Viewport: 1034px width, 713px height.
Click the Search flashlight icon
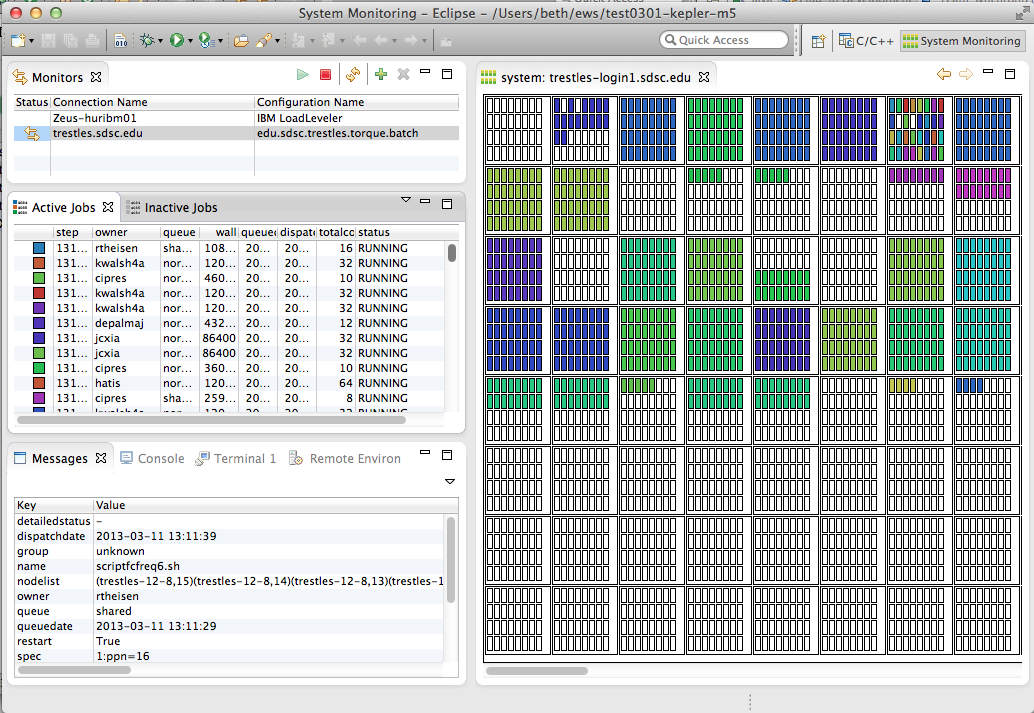click(x=264, y=41)
